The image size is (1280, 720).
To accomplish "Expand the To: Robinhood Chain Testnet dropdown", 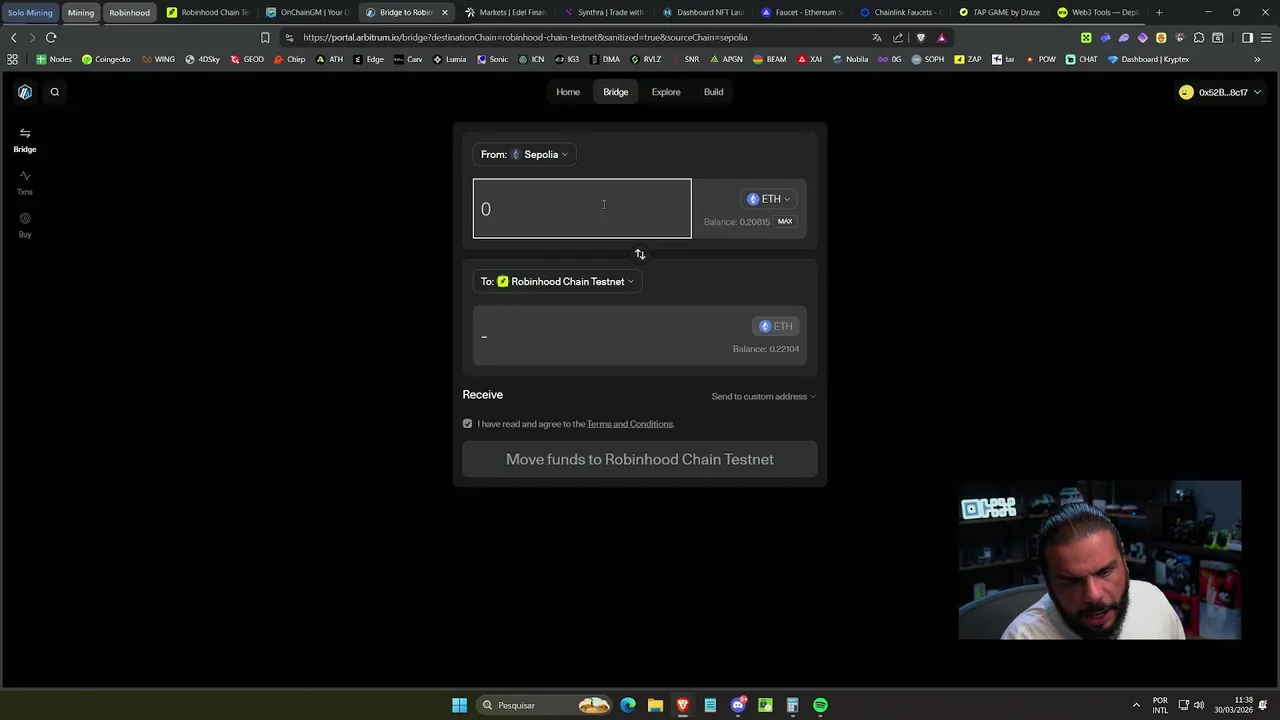I will (557, 281).
